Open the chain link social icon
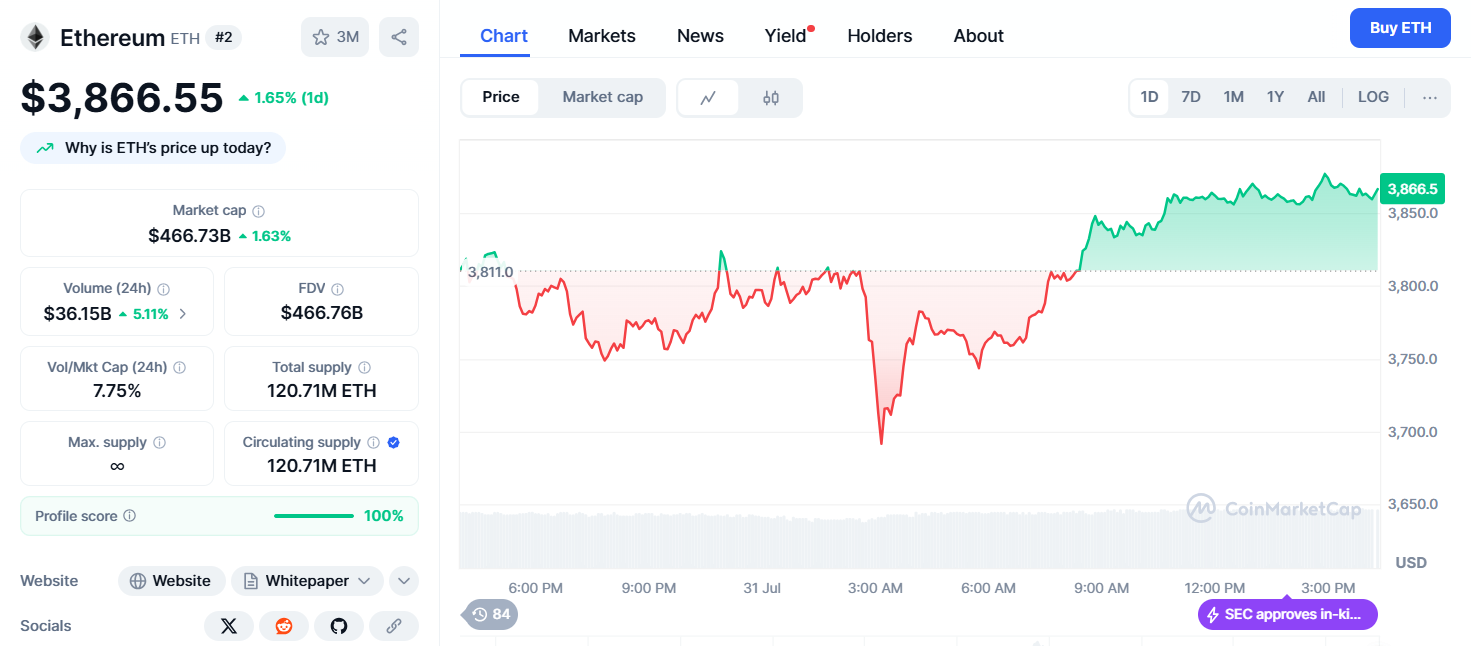The image size is (1471, 646). click(394, 626)
